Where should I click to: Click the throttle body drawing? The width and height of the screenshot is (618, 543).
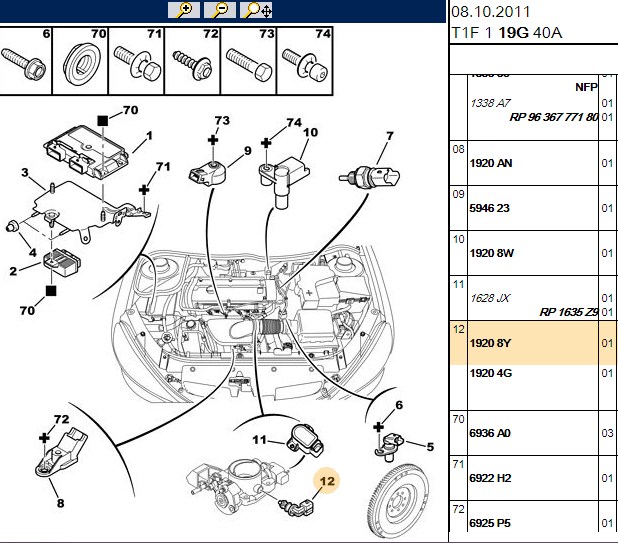(x=238, y=487)
